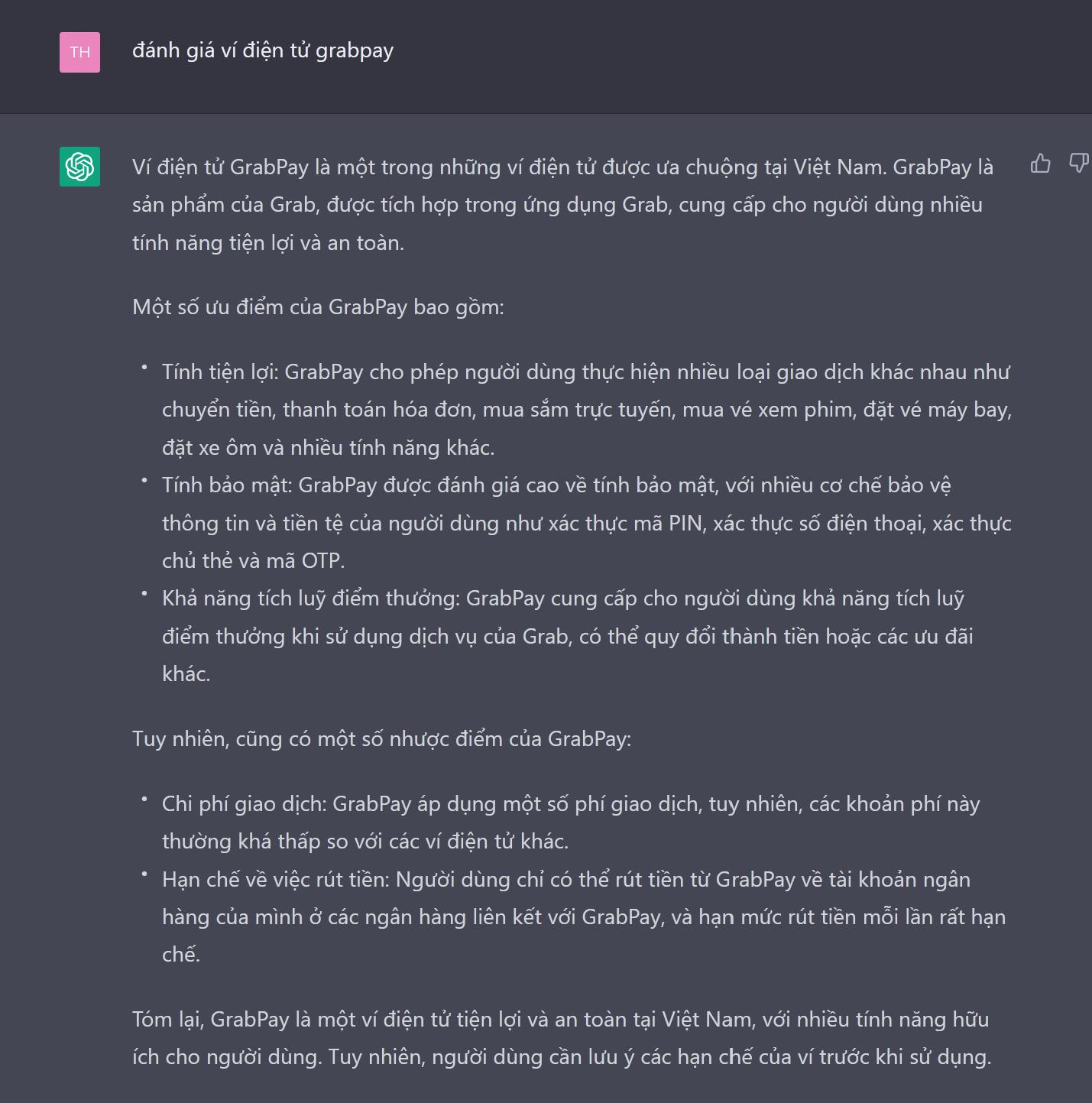
Task: Click the "Hạn chế về việc rút tiền" bullet text
Action: 584,917
